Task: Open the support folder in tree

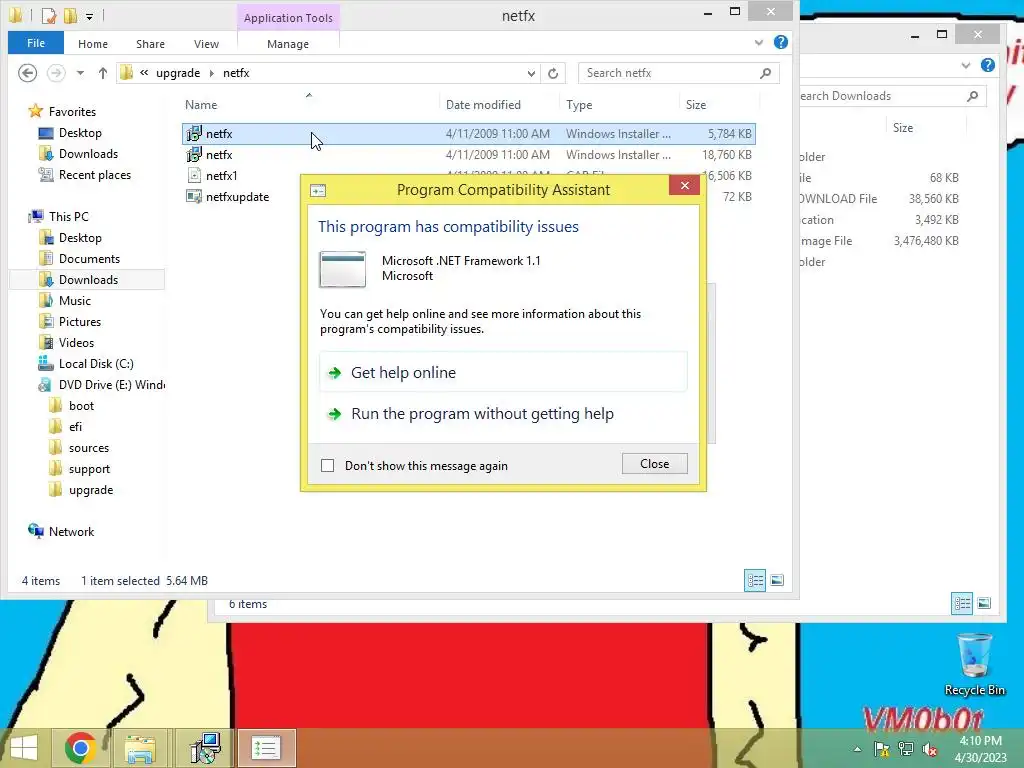Action: click(x=89, y=469)
